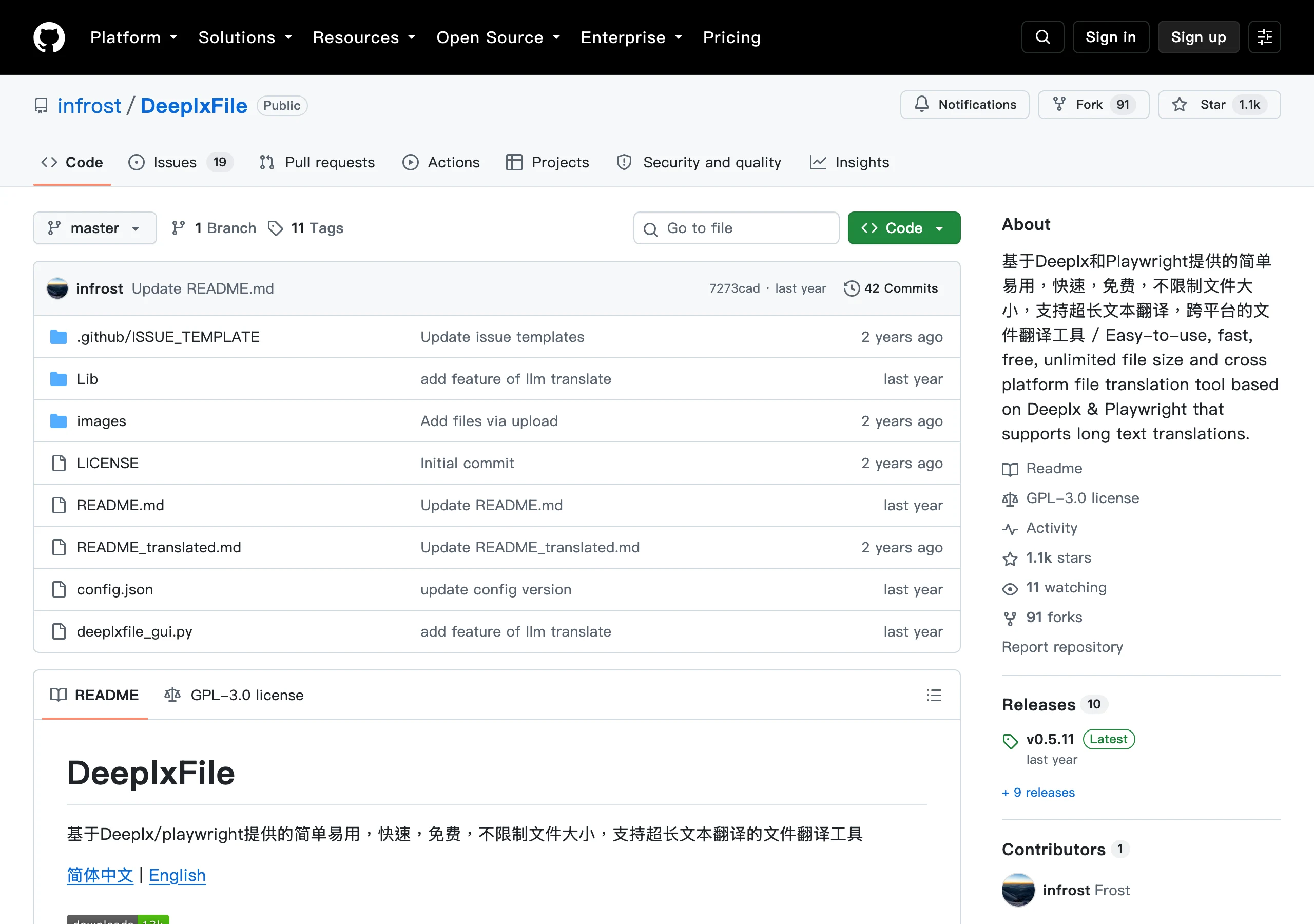Expand the green Code dropdown button

(x=904, y=228)
